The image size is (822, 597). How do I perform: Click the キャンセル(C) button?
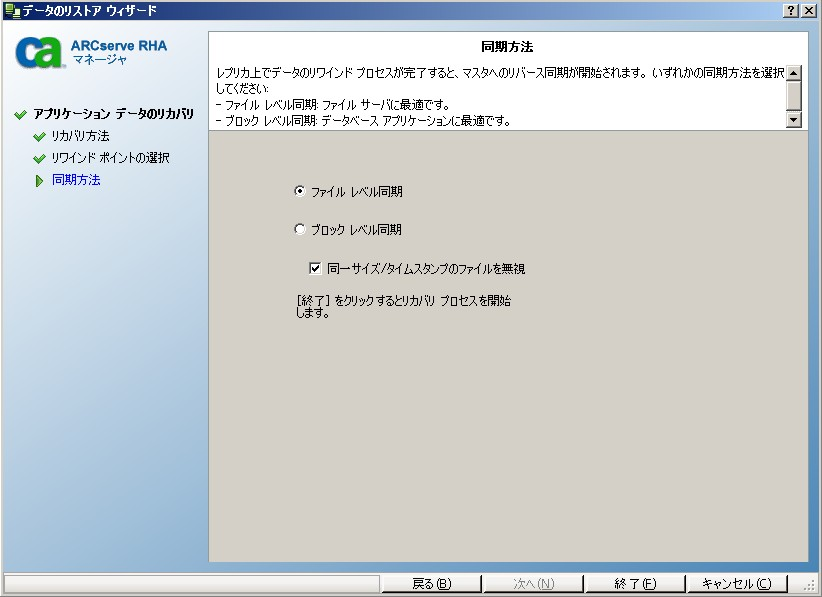pyautogui.click(x=737, y=583)
